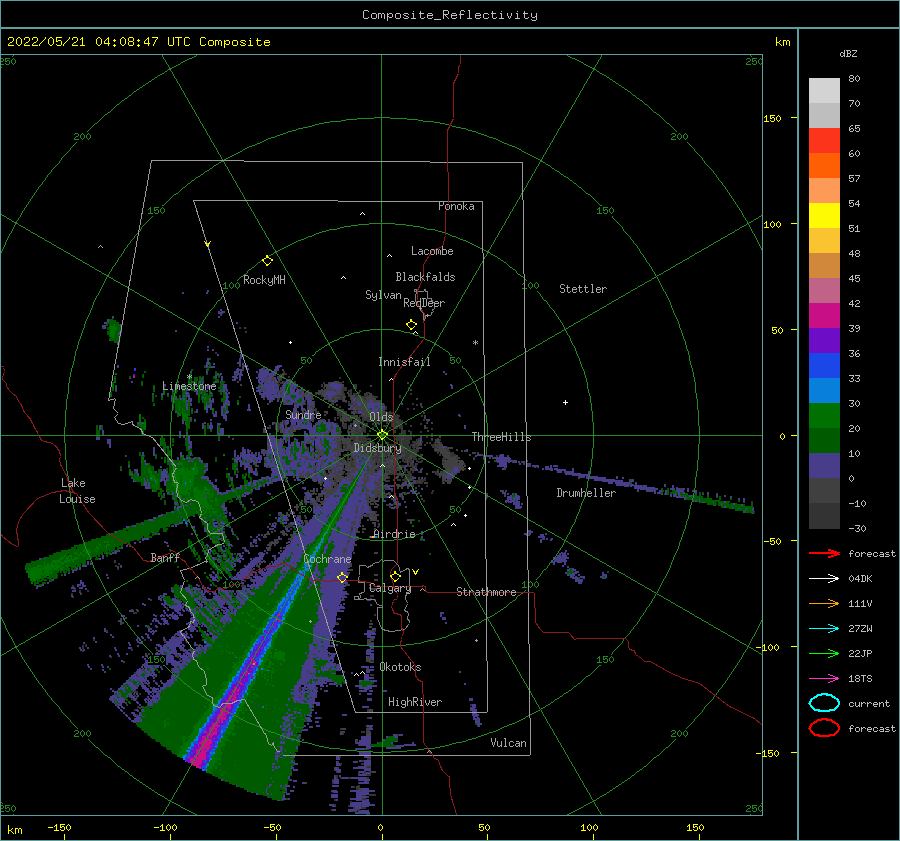Viewport: 900px width, 841px height.
Task: Click the white 04DK arrow legend icon
Action: point(824,578)
